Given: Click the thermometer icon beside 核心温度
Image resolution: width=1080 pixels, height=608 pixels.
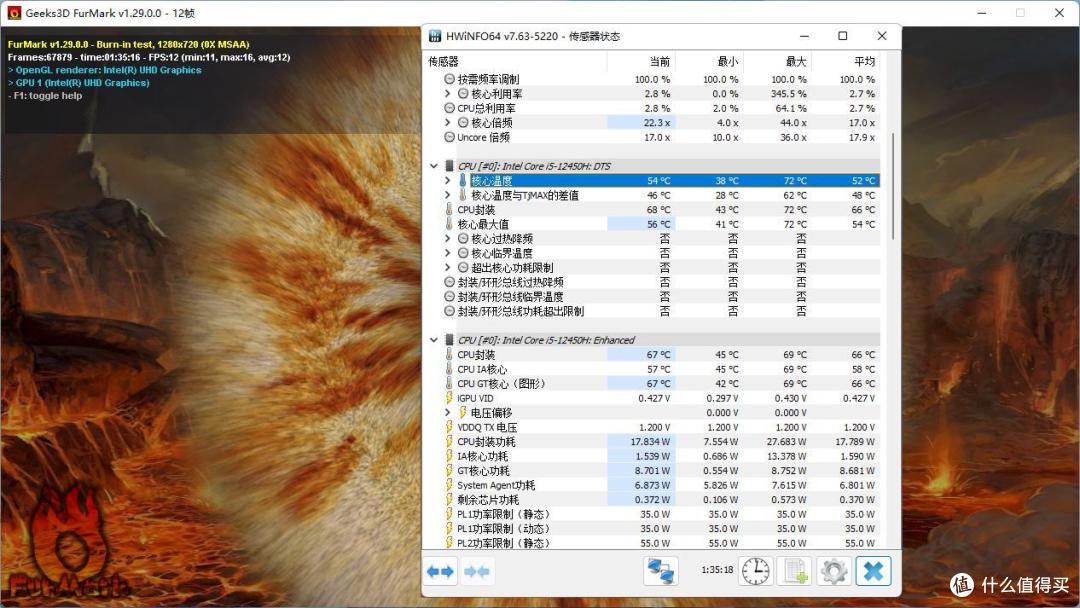Looking at the screenshot, I should pyautogui.click(x=463, y=180).
